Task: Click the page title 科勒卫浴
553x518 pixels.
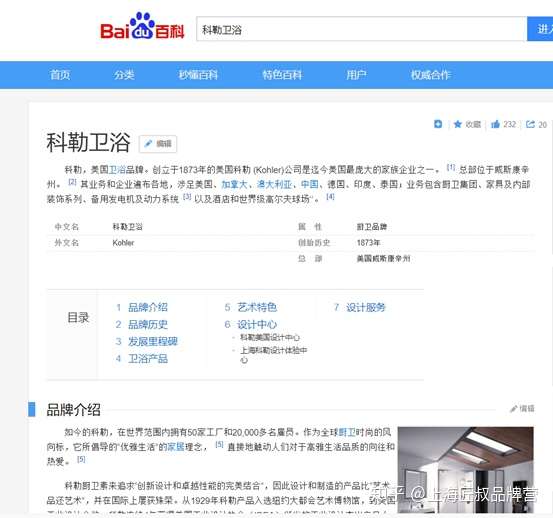Action: pos(88,142)
